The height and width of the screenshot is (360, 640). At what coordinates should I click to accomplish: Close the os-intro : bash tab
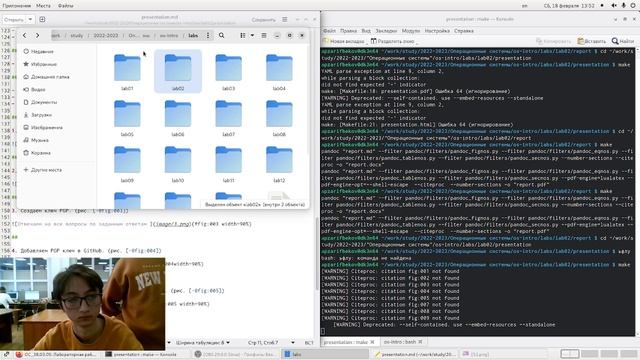pyautogui.click(x=420, y=342)
